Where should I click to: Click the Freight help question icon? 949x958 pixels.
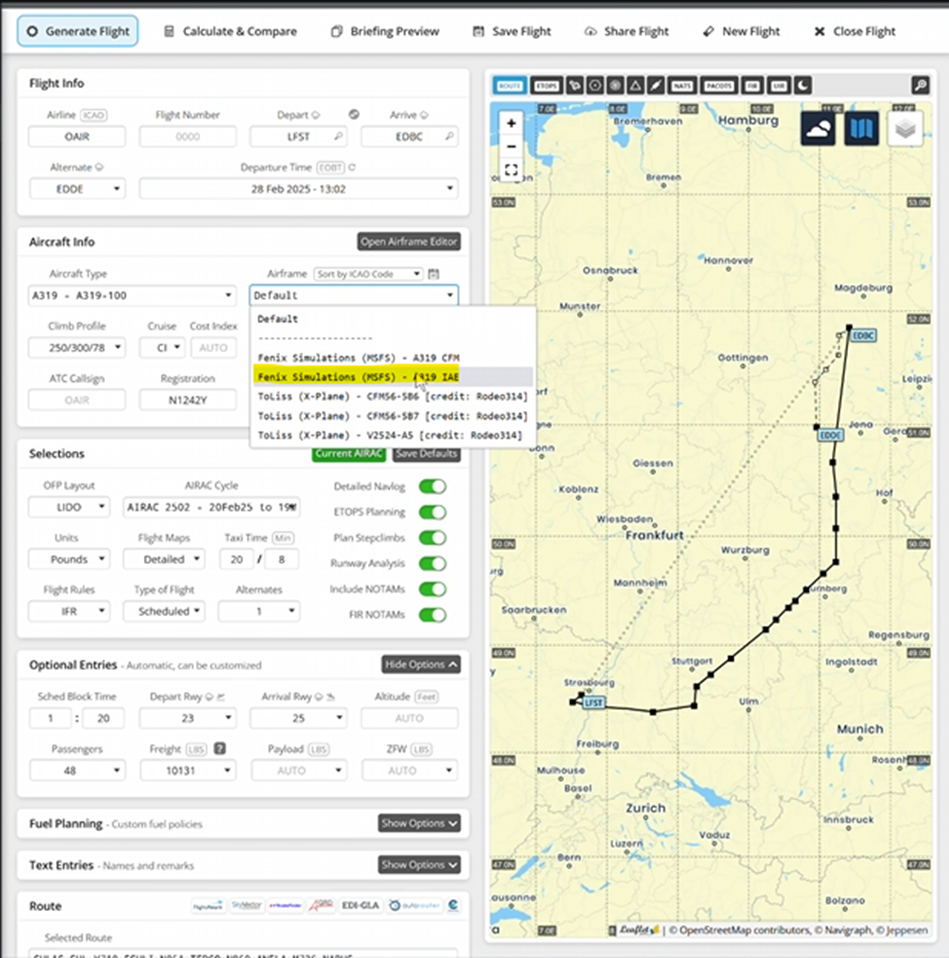pyautogui.click(x=220, y=748)
